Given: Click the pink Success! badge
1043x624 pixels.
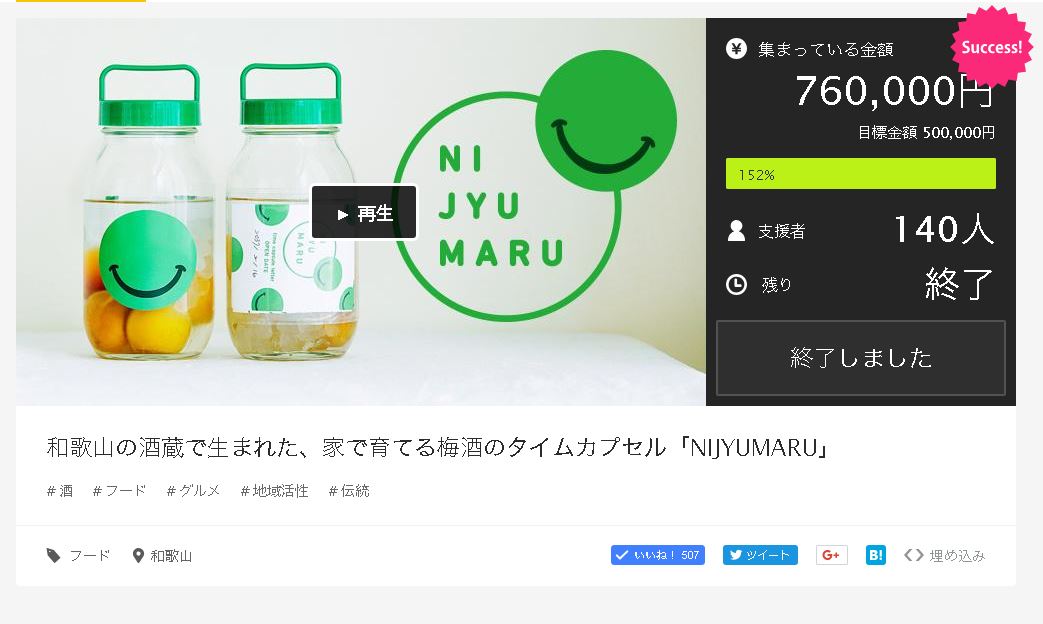Looking at the screenshot, I should click(x=991, y=47).
